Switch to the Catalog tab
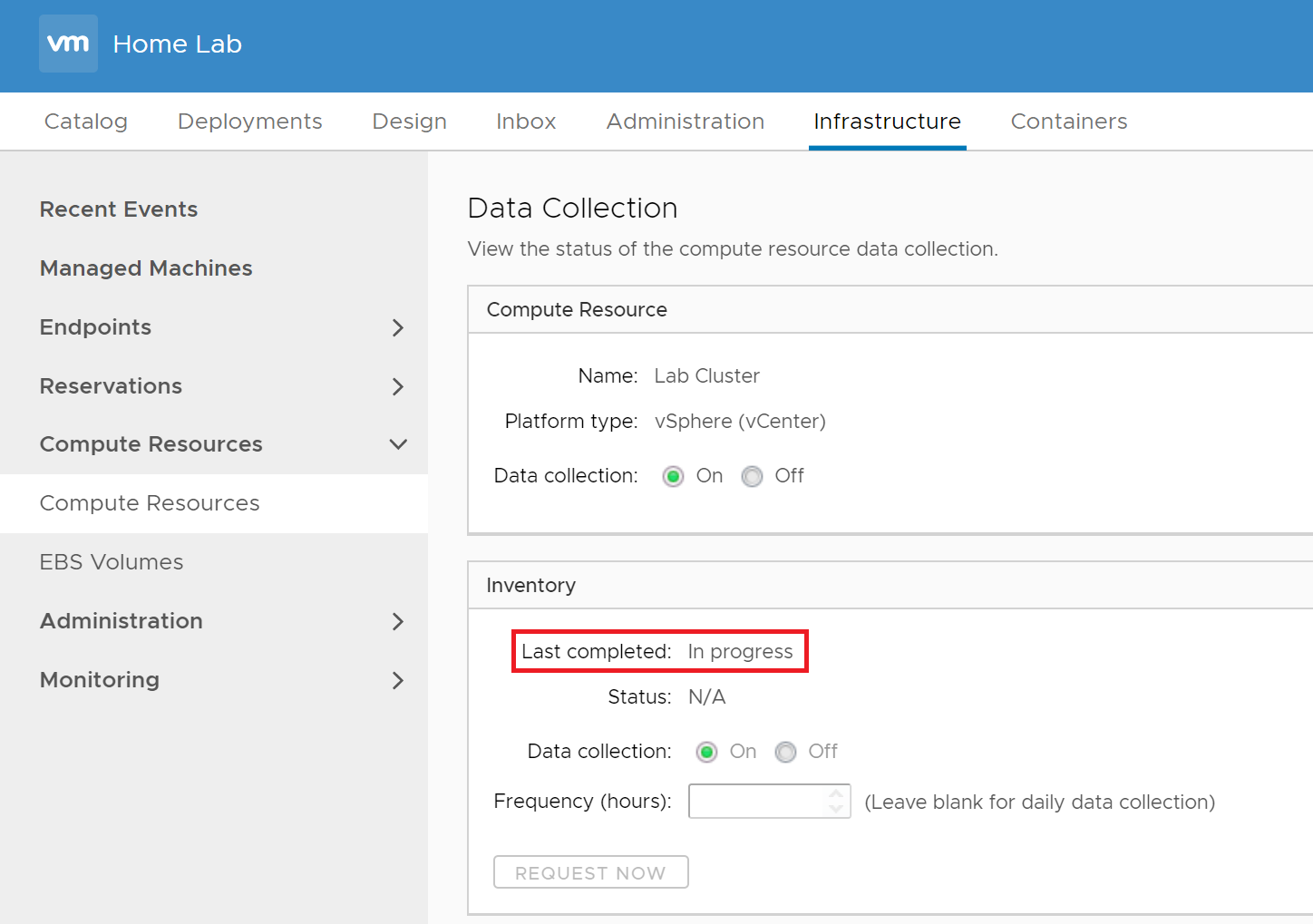 point(86,122)
